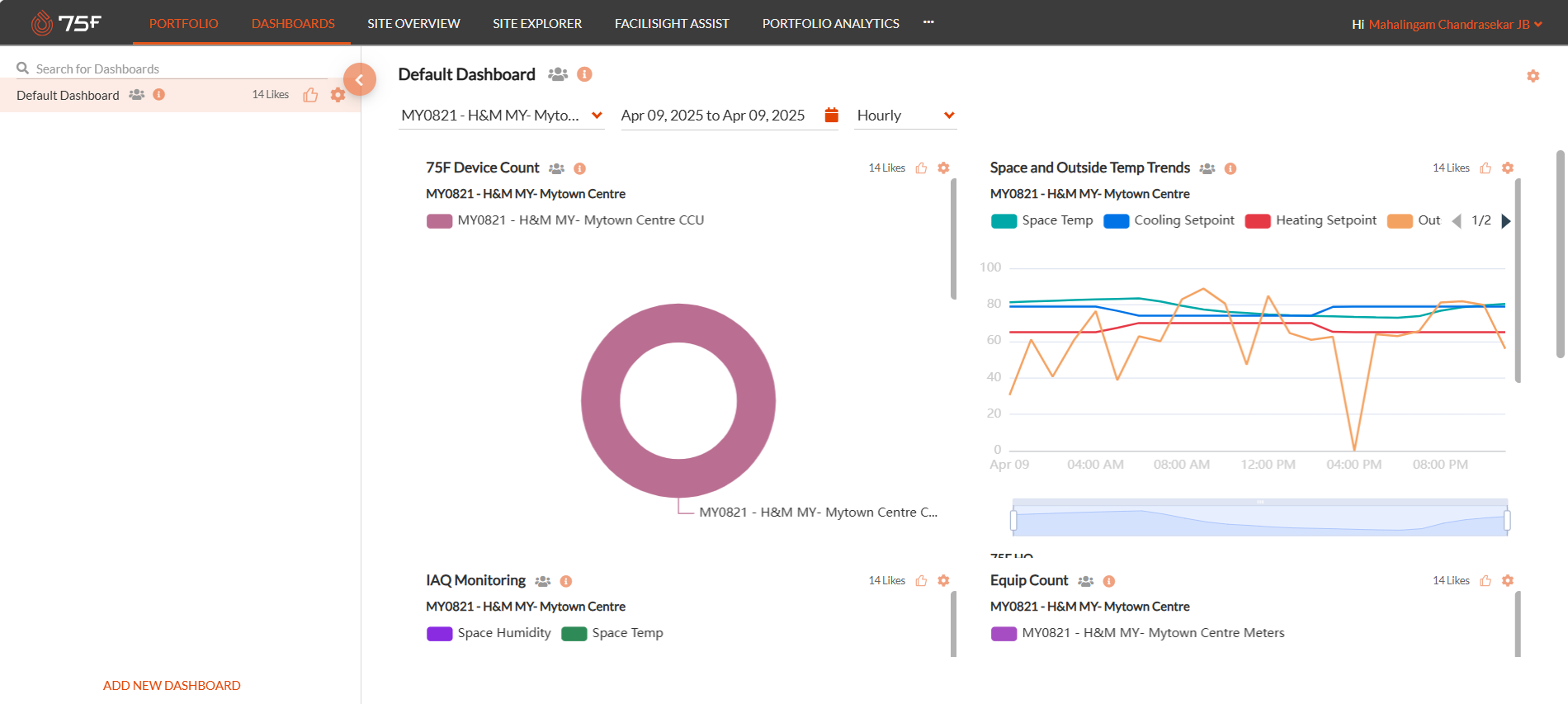Click the shared-users icon beside the Default Dashboard title
1568x704 pixels.
click(558, 74)
